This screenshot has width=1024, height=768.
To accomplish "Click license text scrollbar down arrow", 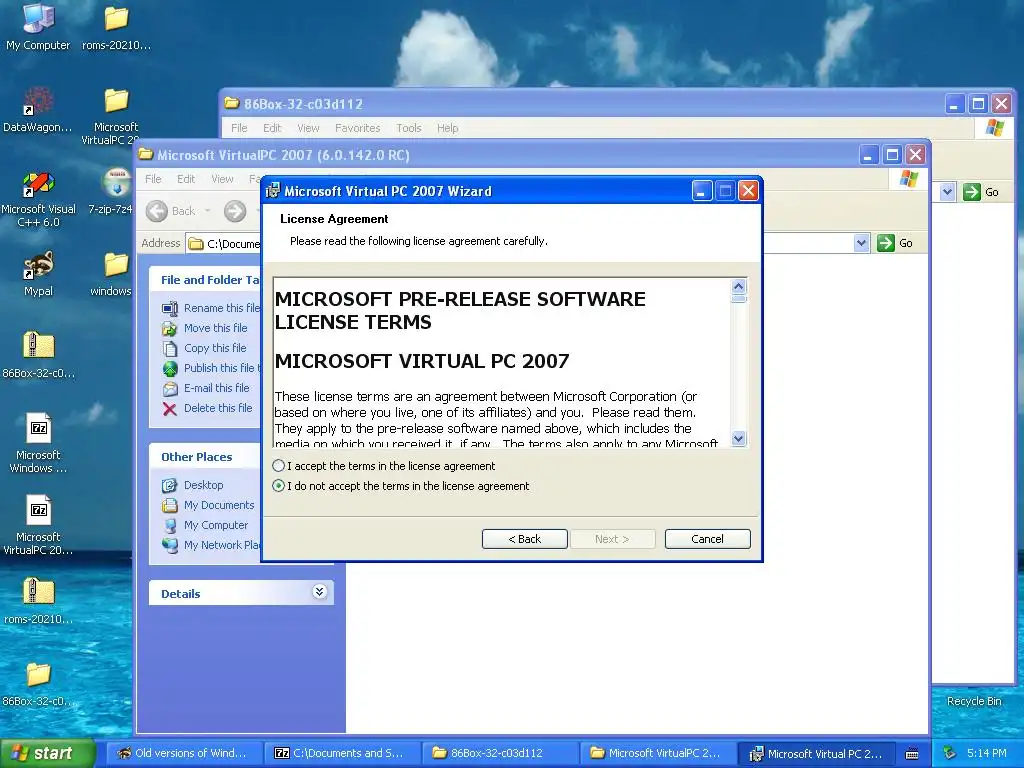I will click(739, 438).
